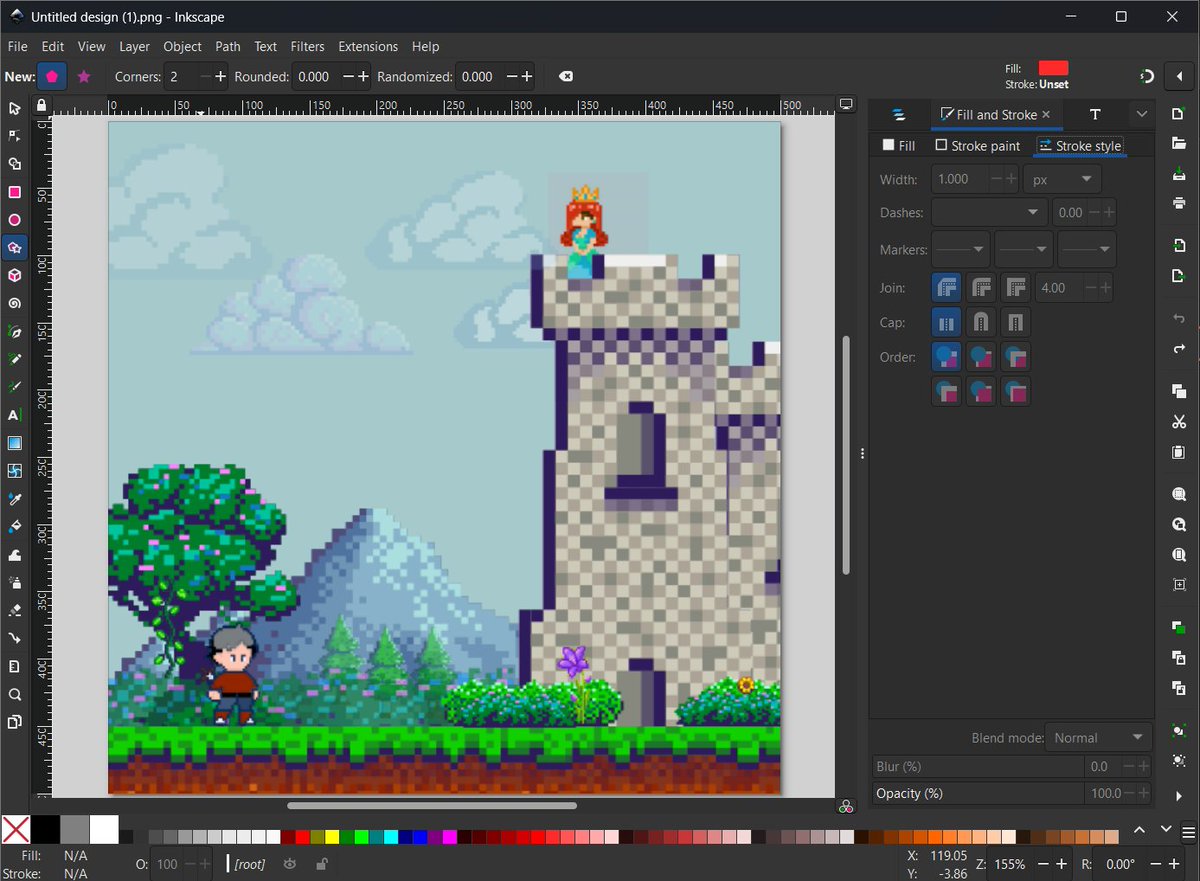Switch to the Stroke paint tab
This screenshot has width=1200, height=881.
(978, 145)
